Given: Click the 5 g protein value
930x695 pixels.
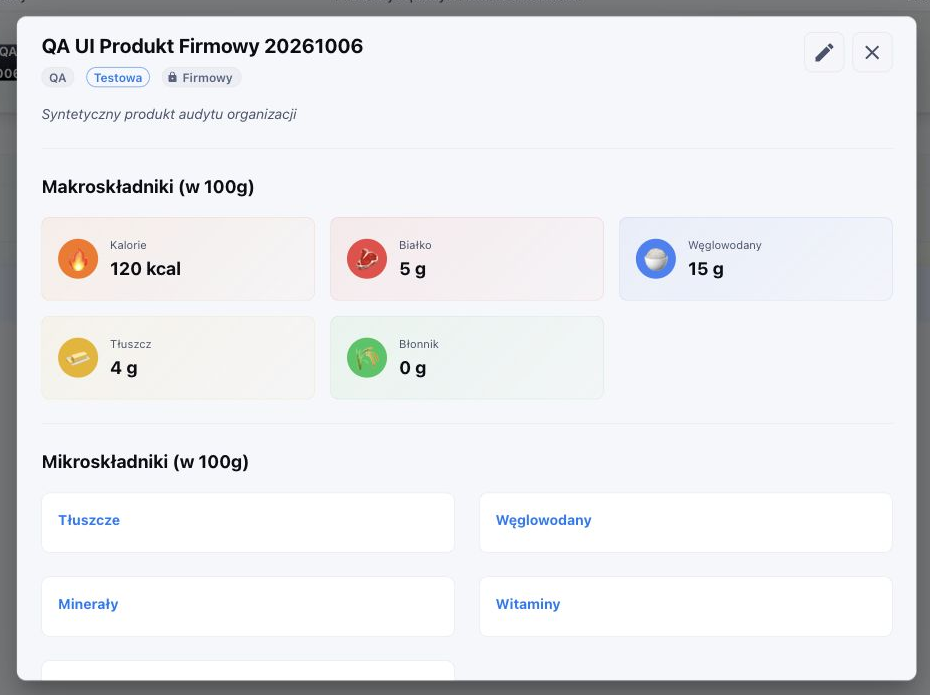Looking at the screenshot, I should 413,269.
